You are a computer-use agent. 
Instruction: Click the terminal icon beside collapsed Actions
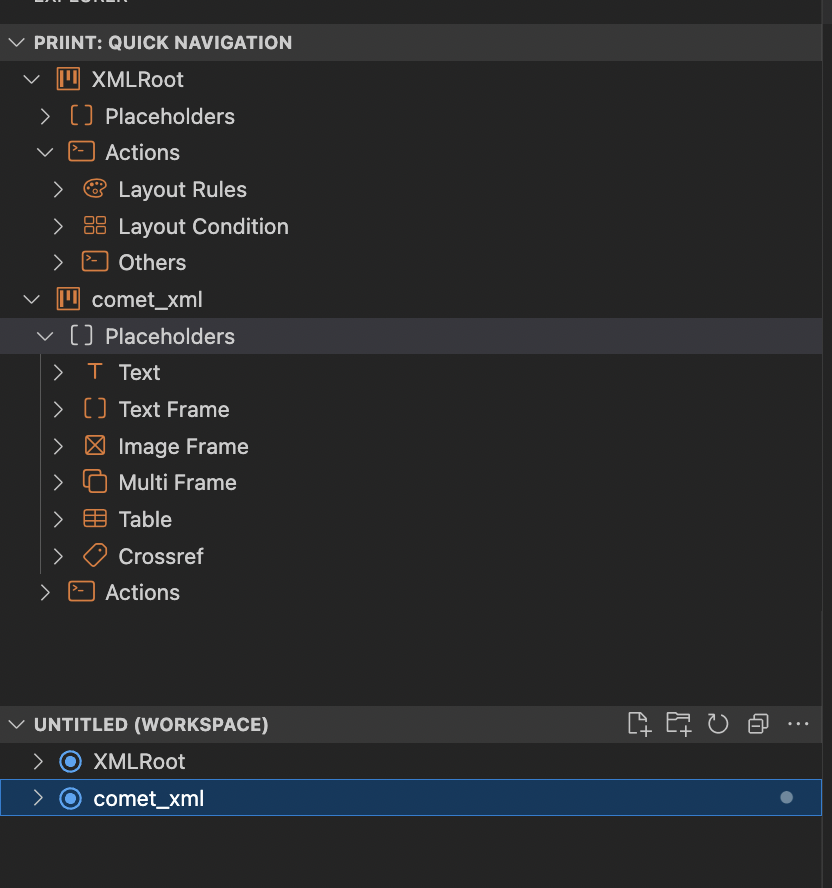82,592
